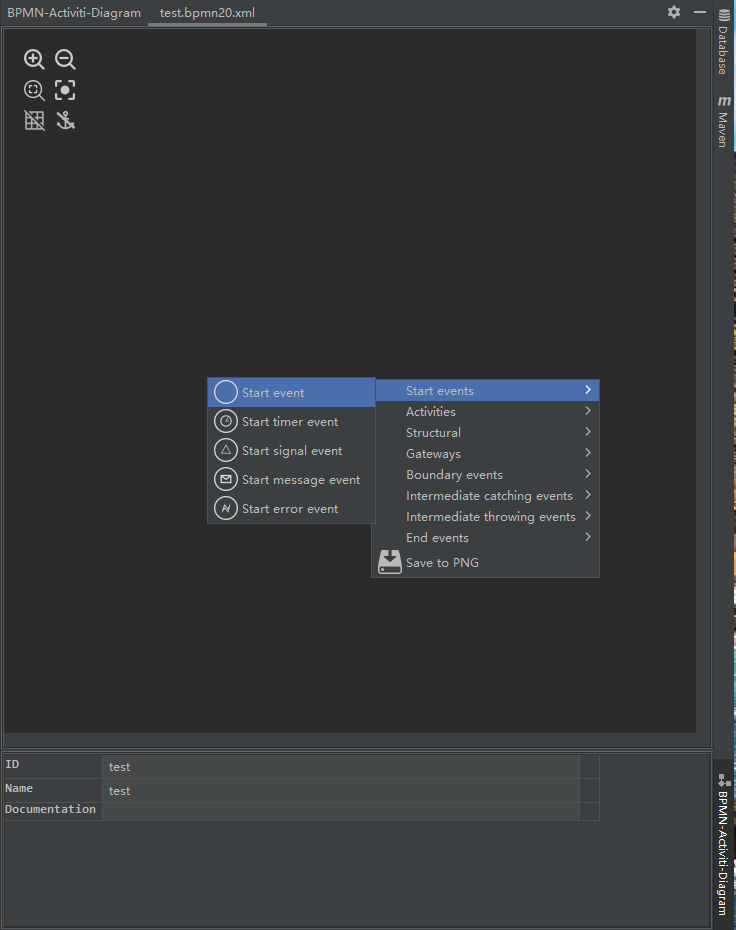Expand Intermediate catching events submenu
Image resolution: width=736 pixels, height=930 pixels.
(486, 496)
